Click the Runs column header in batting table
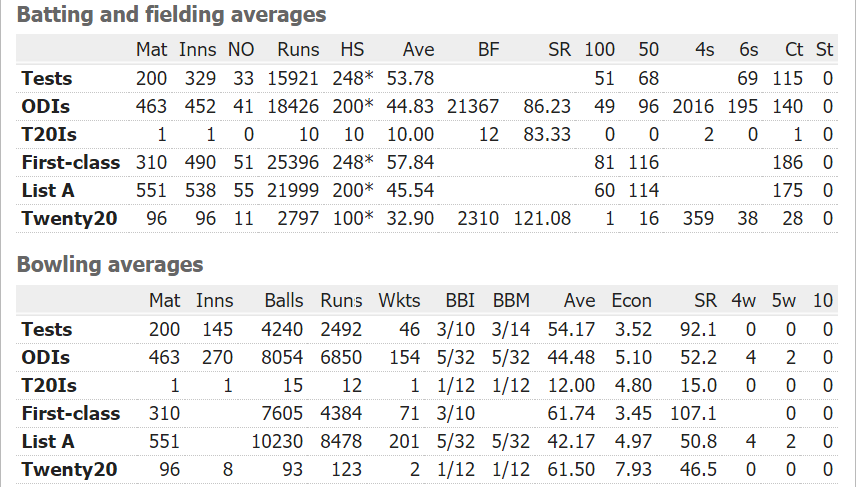Image resolution: width=856 pixels, height=487 pixels. (x=298, y=50)
